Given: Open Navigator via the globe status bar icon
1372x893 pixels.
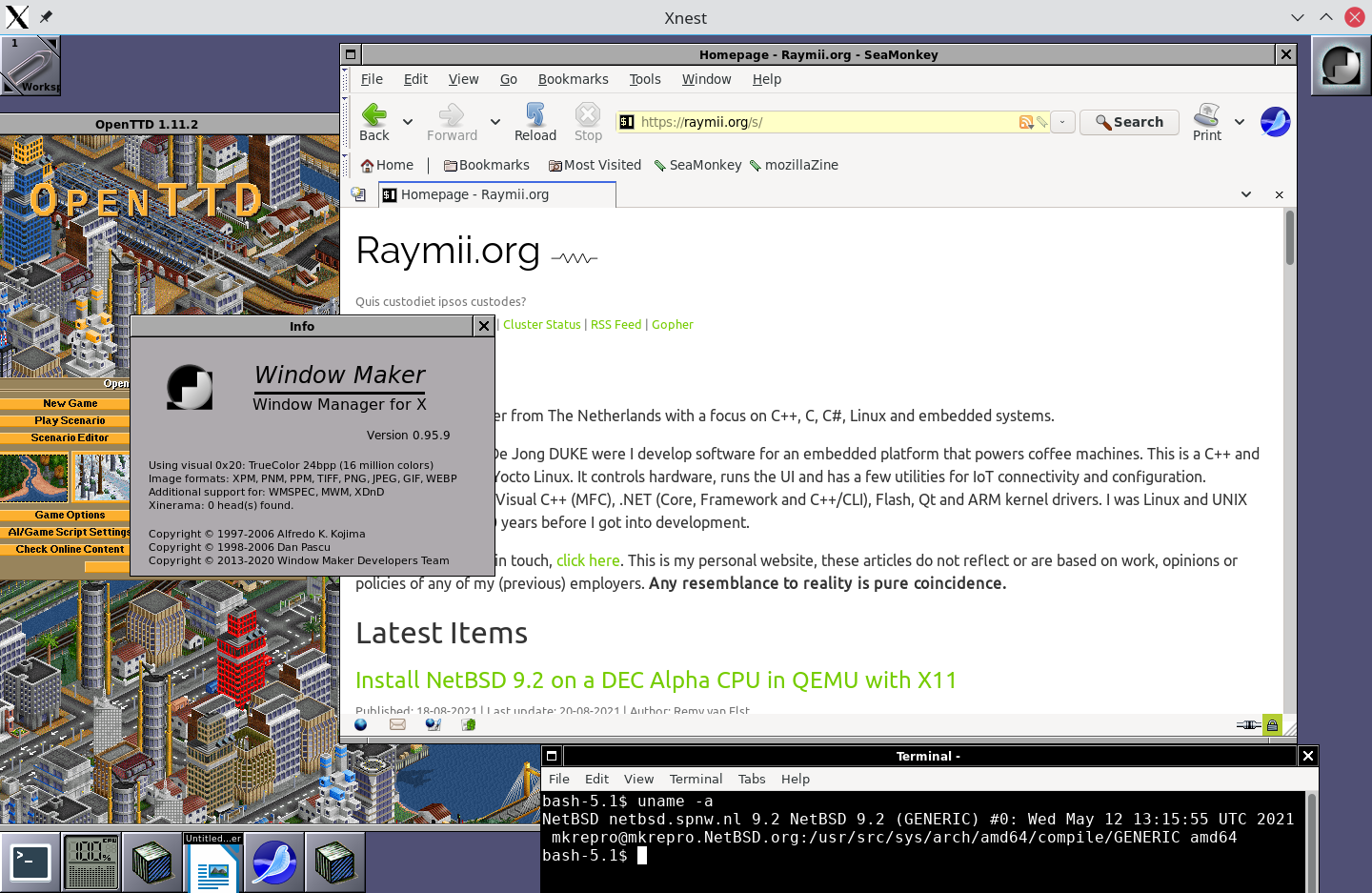Looking at the screenshot, I should [x=360, y=724].
